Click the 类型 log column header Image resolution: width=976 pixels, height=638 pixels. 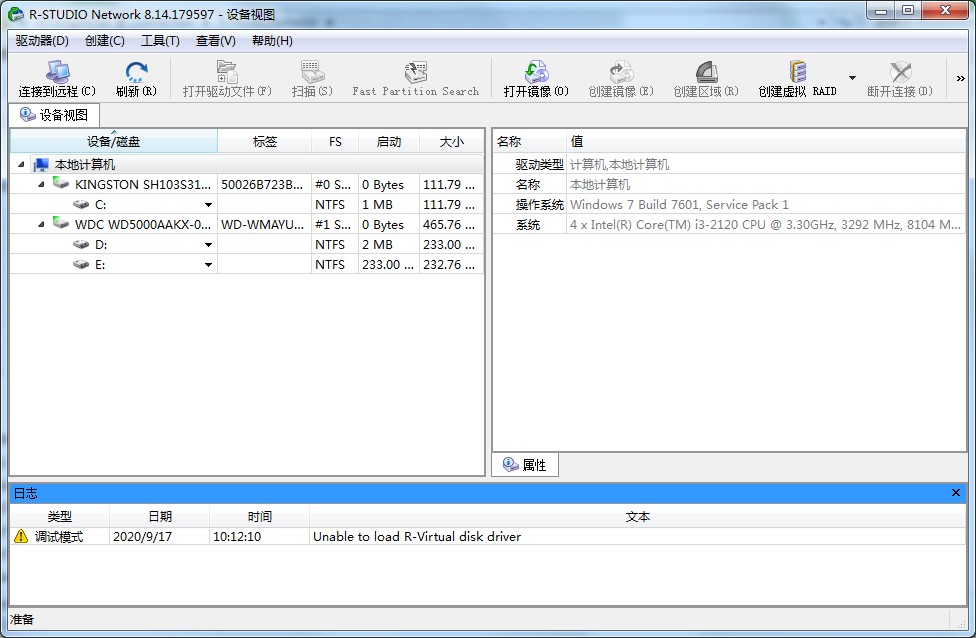[x=60, y=517]
